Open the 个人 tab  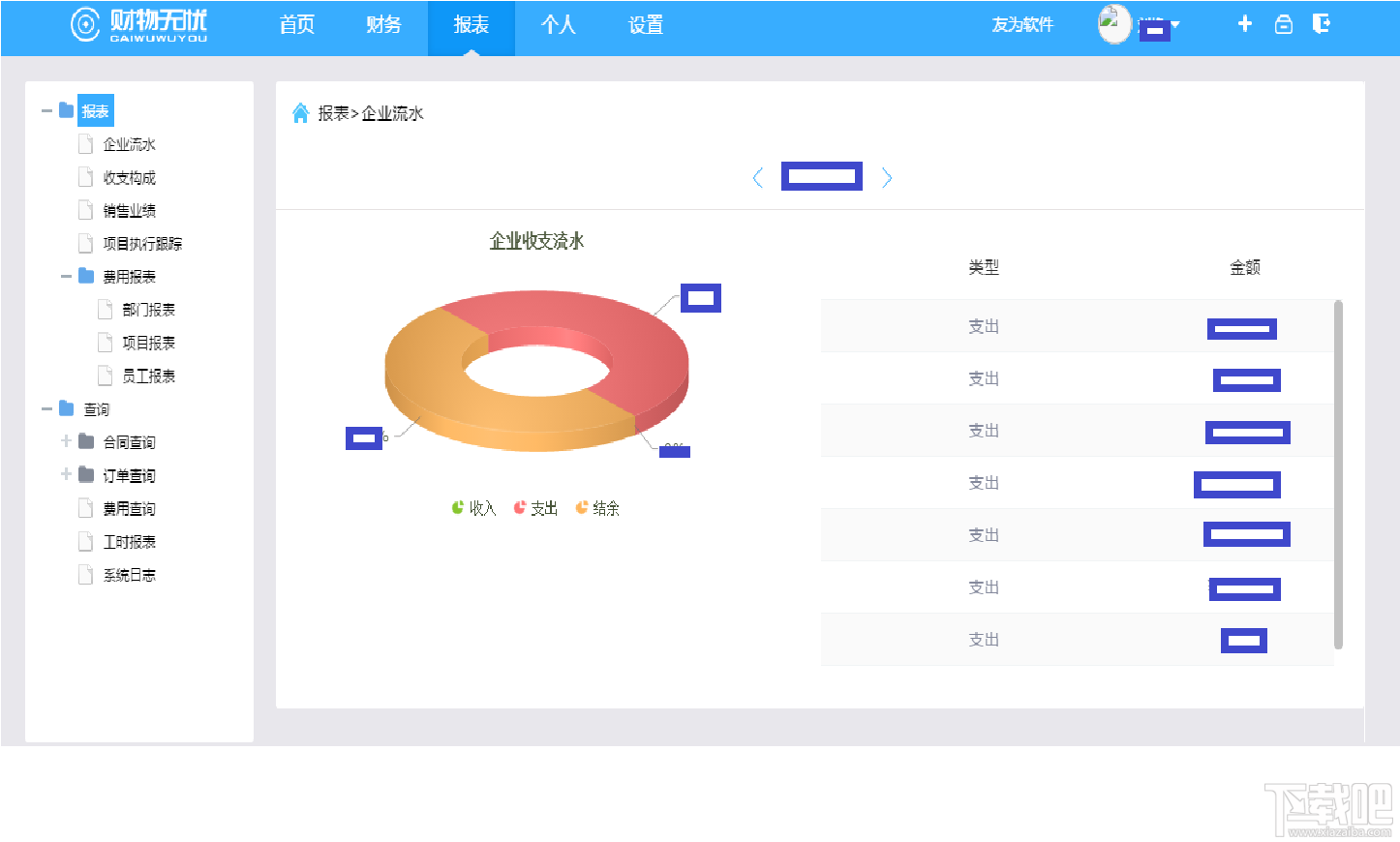[559, 25]
